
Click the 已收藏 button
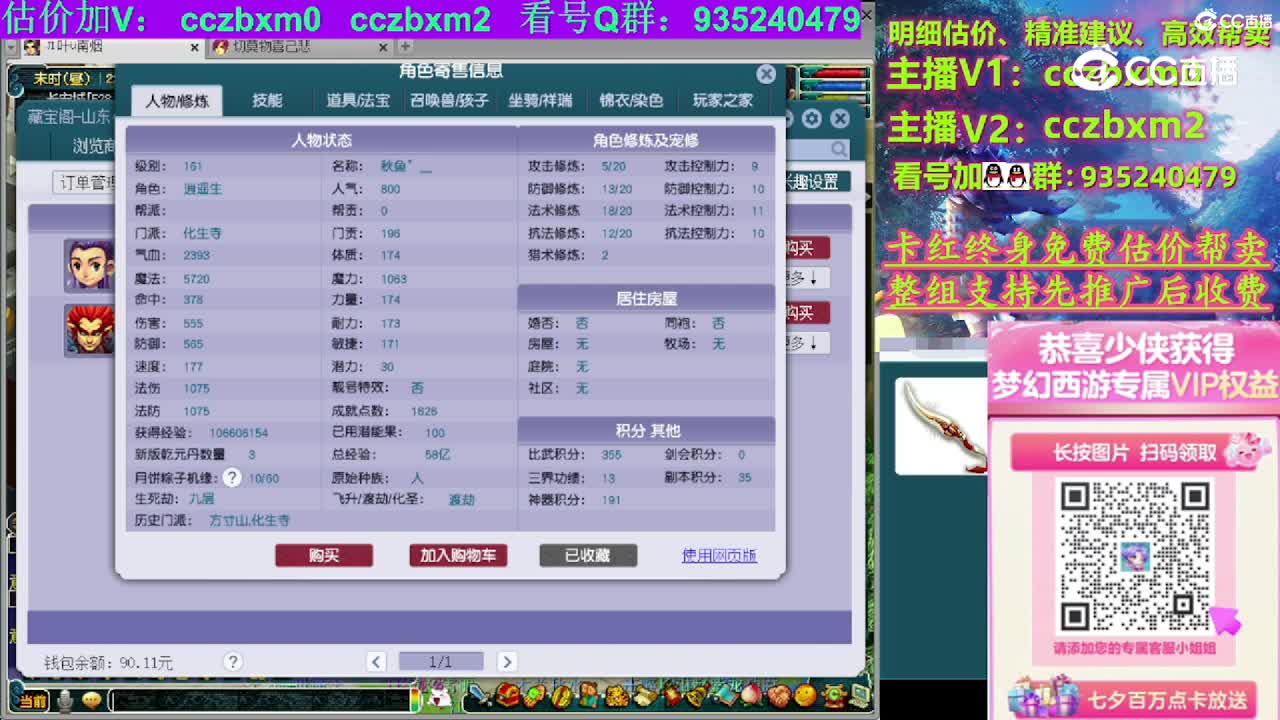588,555
